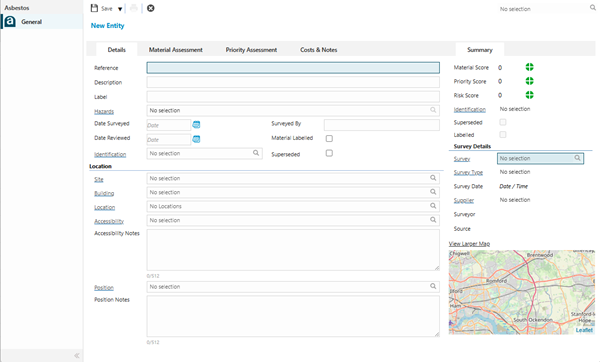
Task: Select the Summary tab
Action: [x=480, y=50]
